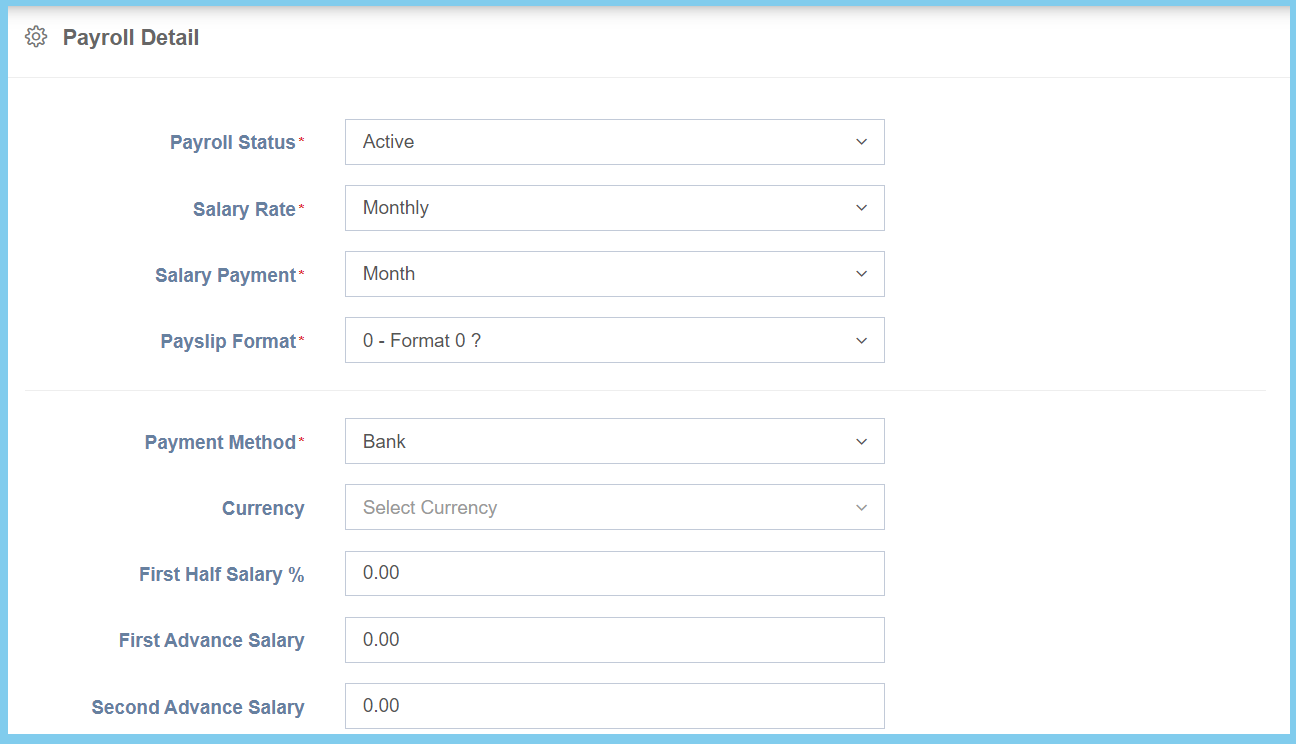Click the chevron arrow on Payment Method
The image size is (1296, 744).
tap(861, 442)
